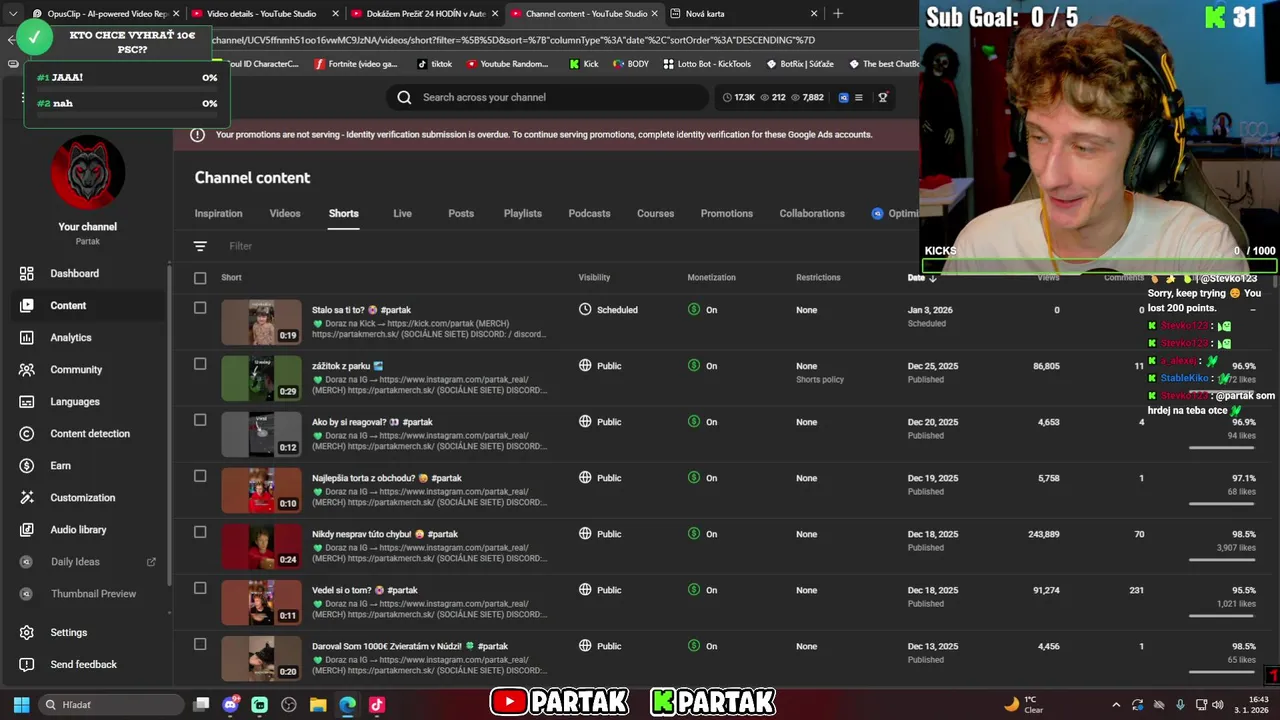The height and width of the screenshot is (720, 1280).
Task: Click the Windows search box 'Hľadať'
Action: pyautogui.click(x=110, y=705)
